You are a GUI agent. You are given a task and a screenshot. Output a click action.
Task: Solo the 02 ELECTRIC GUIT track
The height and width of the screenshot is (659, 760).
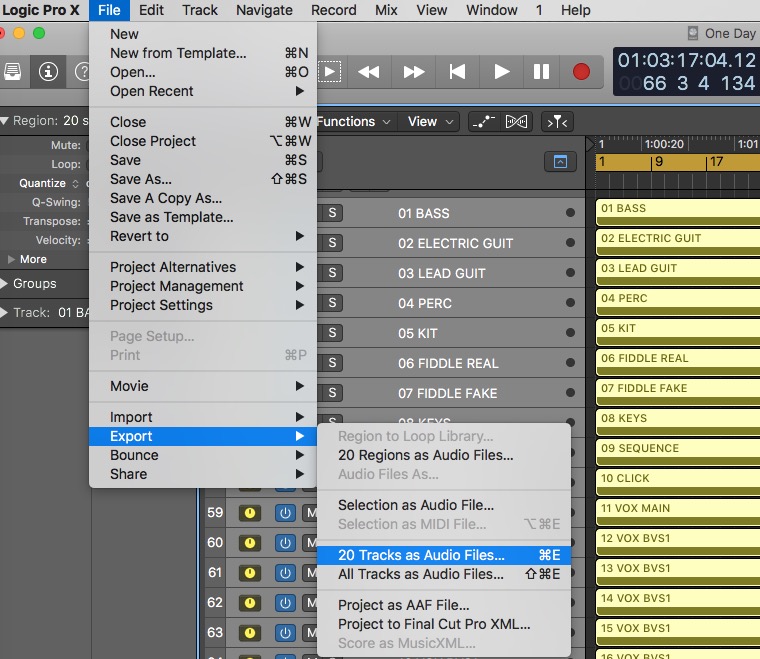pyautogui.click(x=332, y=243)
